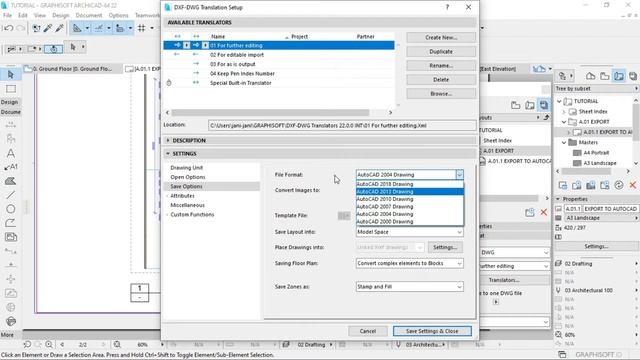Click the translator list horizontal scrollbar

click(270, 112)
